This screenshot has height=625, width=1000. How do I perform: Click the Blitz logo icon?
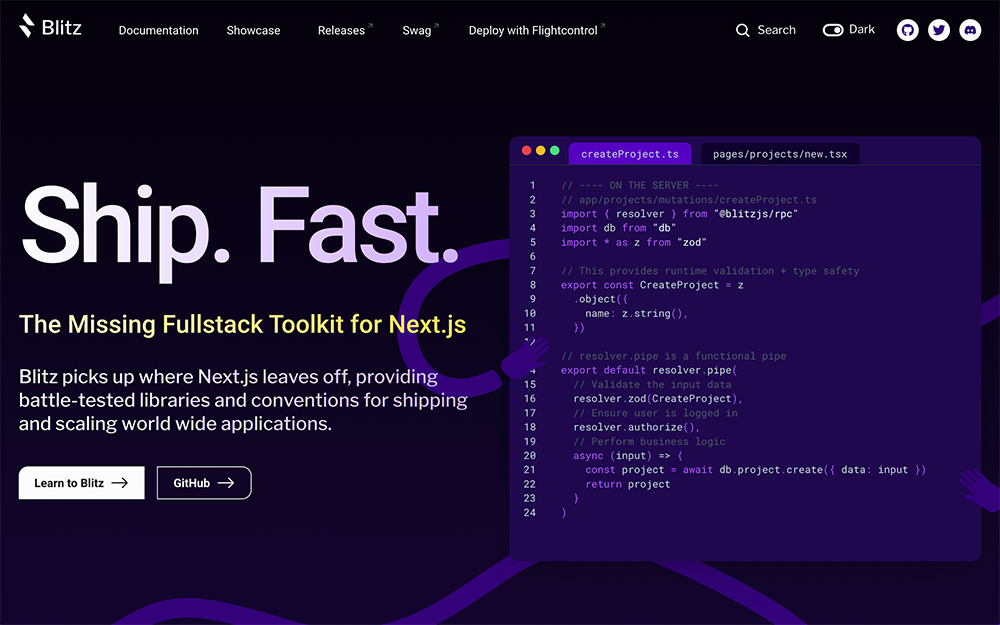pos(26,26)
